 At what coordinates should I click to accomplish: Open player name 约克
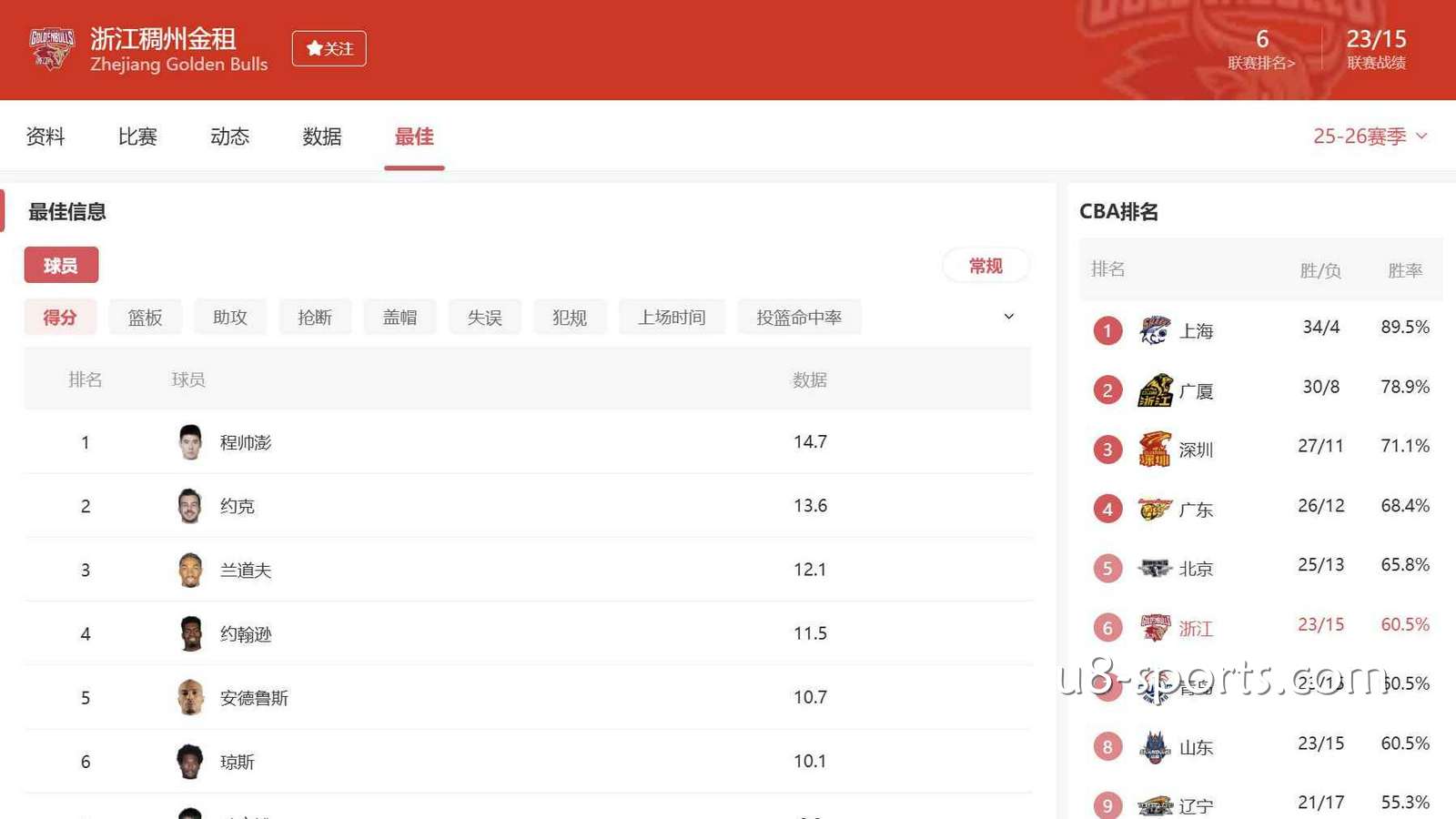coord(238,506)
